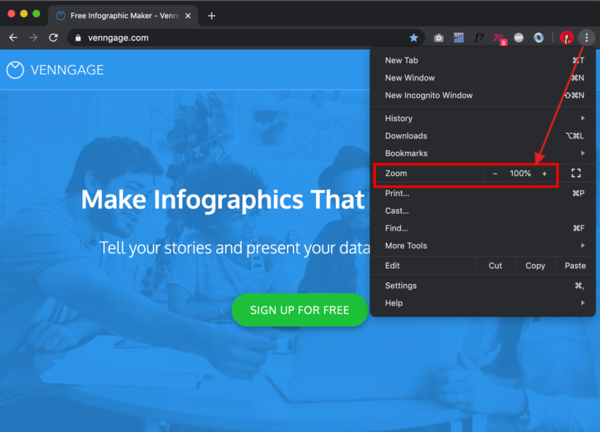Open Settings from the Chrome menu

tap(401, 285)
